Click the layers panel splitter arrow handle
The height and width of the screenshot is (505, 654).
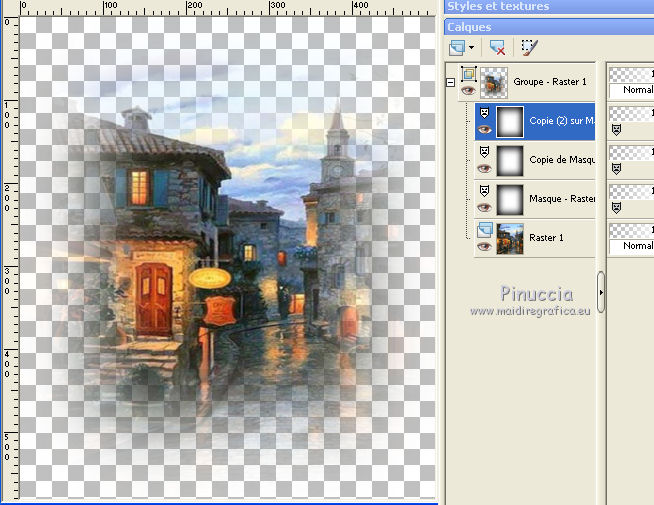(601, 292)
